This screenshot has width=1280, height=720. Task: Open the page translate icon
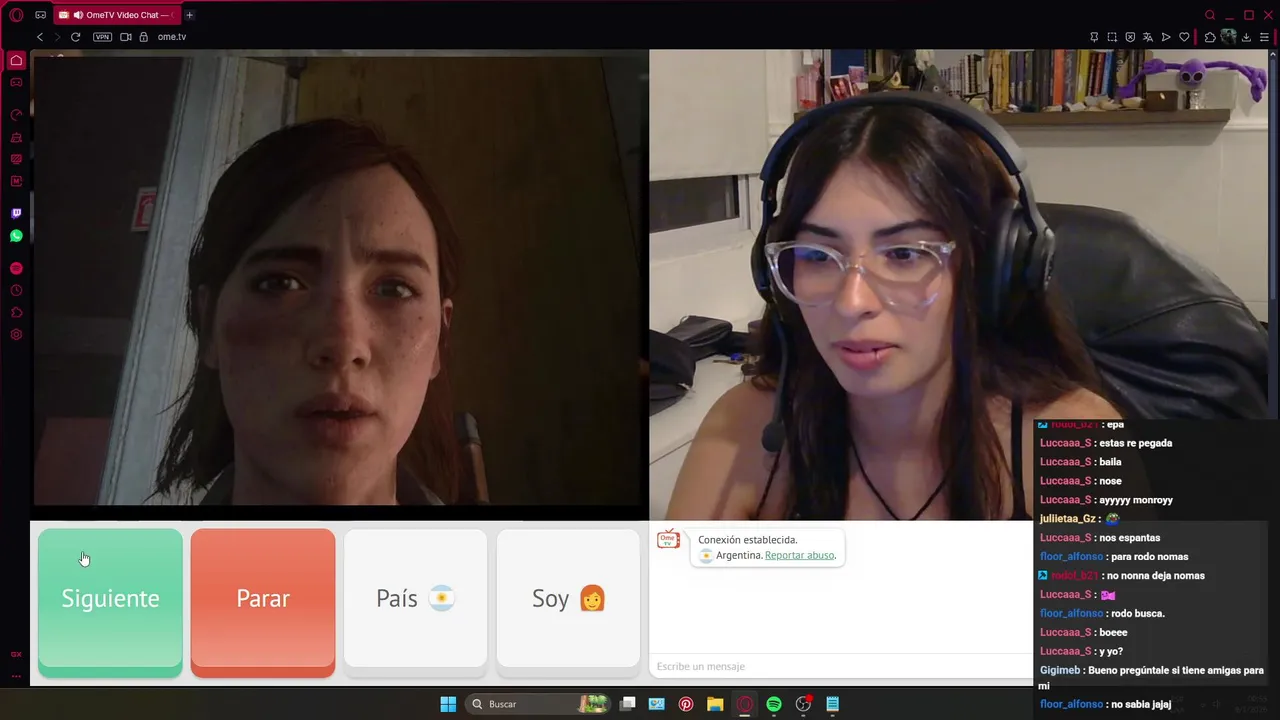pos(1148,37)
